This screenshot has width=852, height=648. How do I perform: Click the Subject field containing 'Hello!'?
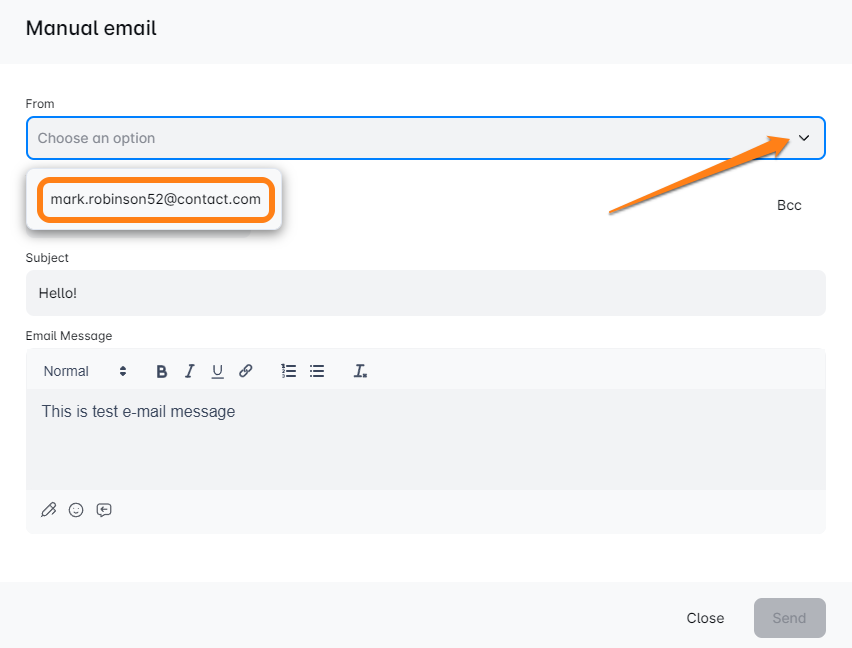(425, 293)
